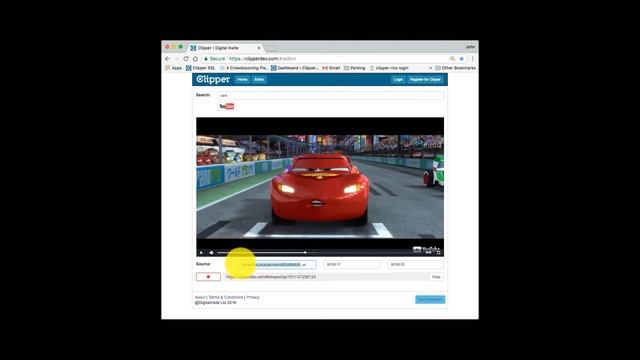This screenshot has width=640, height=360.
Task: Bookmark page with the star icon
Action: tap(462, 59)
